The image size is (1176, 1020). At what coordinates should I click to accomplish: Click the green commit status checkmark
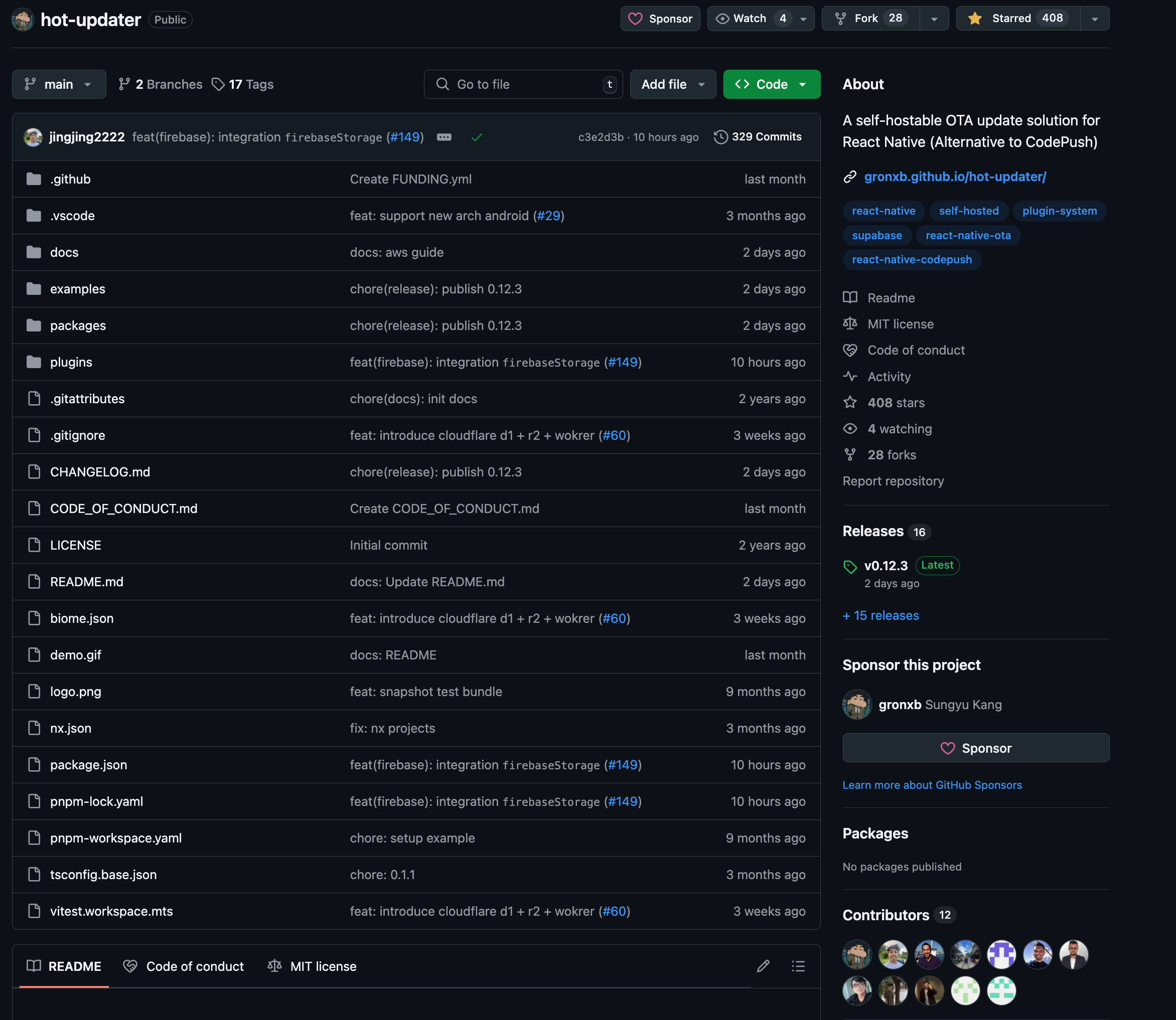coord(477,137)
